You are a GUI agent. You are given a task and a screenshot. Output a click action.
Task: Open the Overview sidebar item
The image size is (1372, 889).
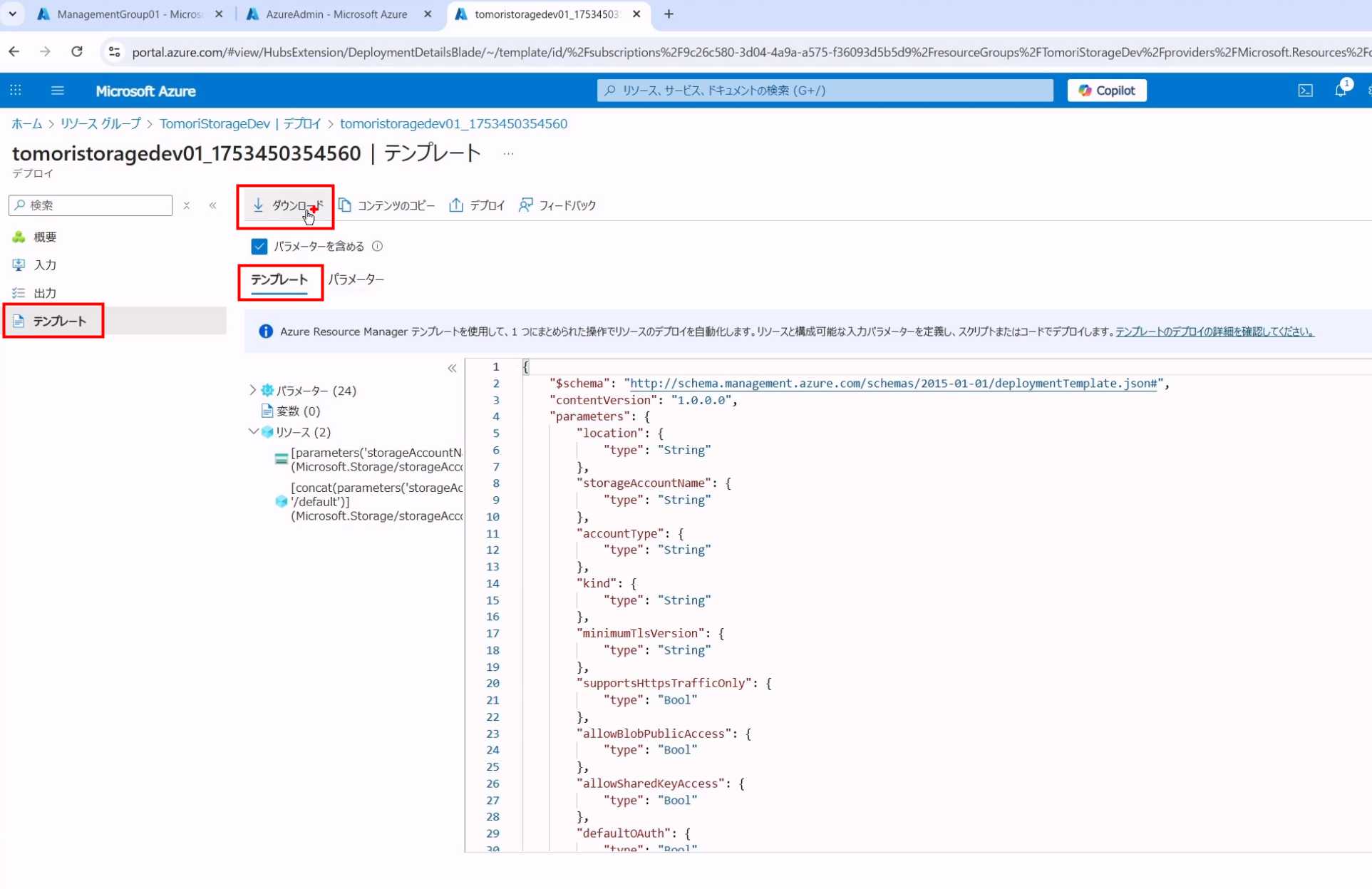45,237
